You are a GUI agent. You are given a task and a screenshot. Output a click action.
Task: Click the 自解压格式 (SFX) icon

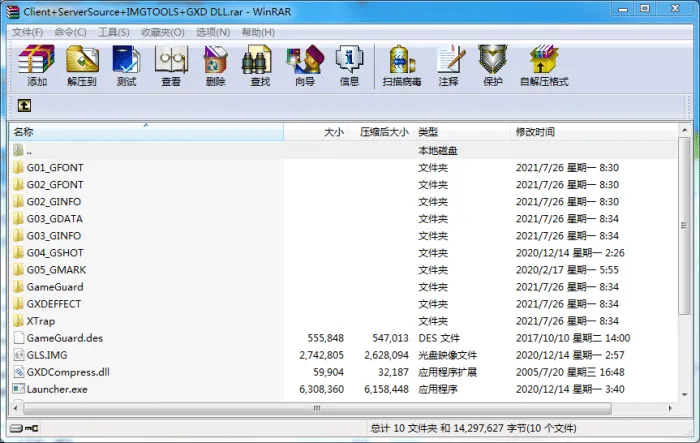click(x=544, y=66)
